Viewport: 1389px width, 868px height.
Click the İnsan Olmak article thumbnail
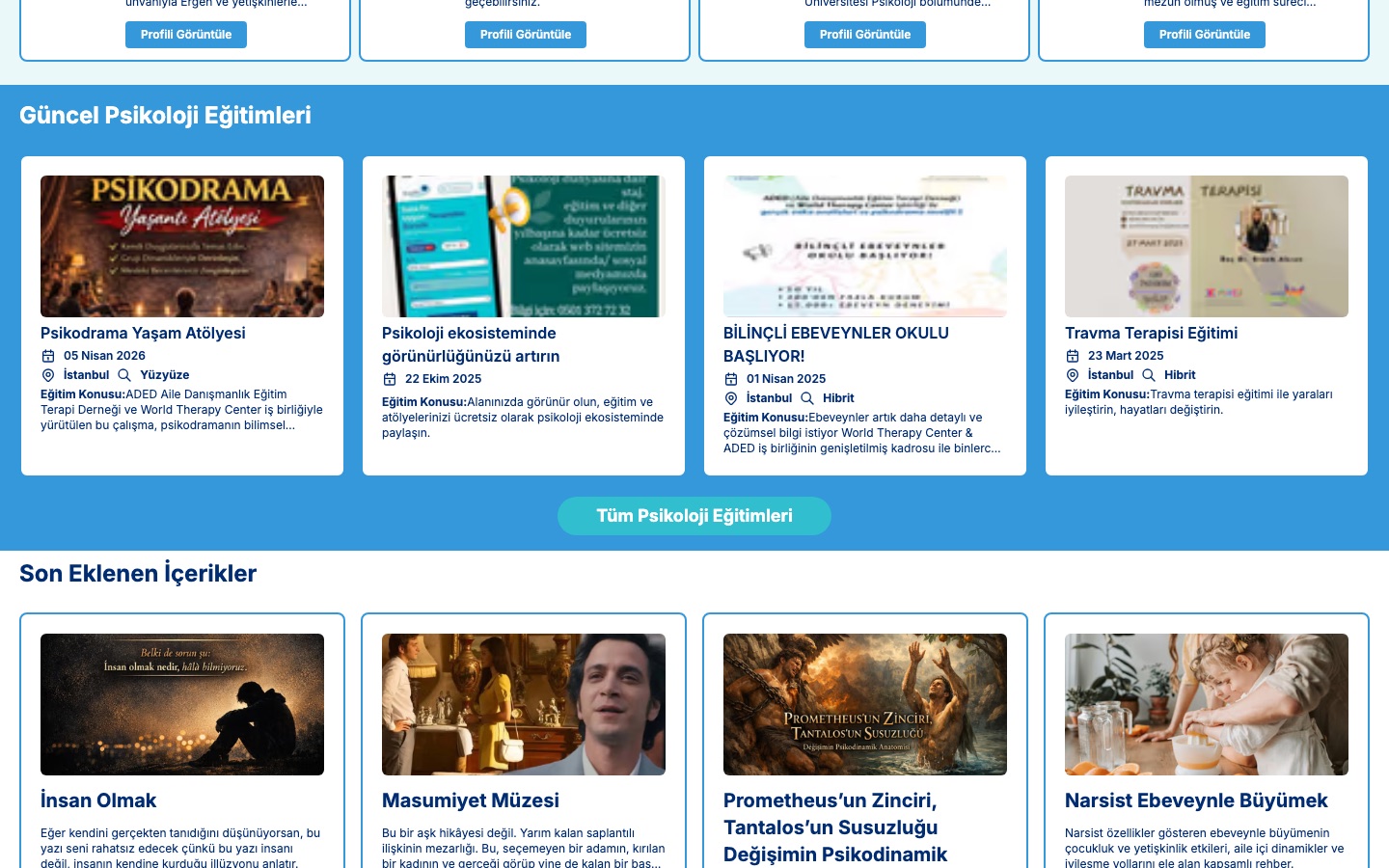182,704
